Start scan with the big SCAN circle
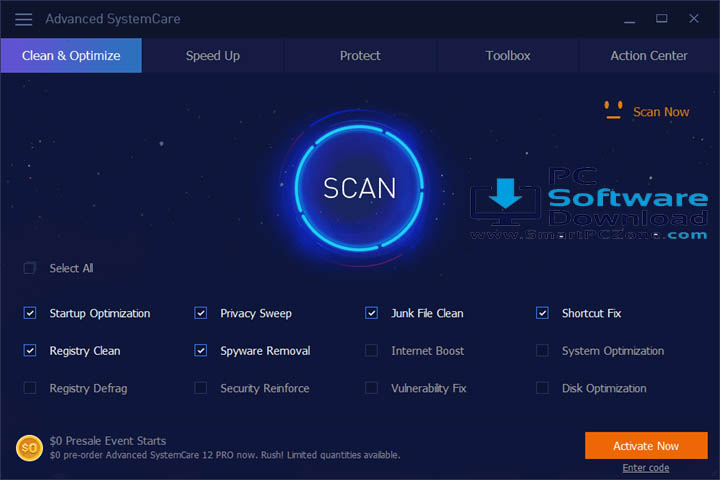The image size is (720, 480). pos(359,188)
